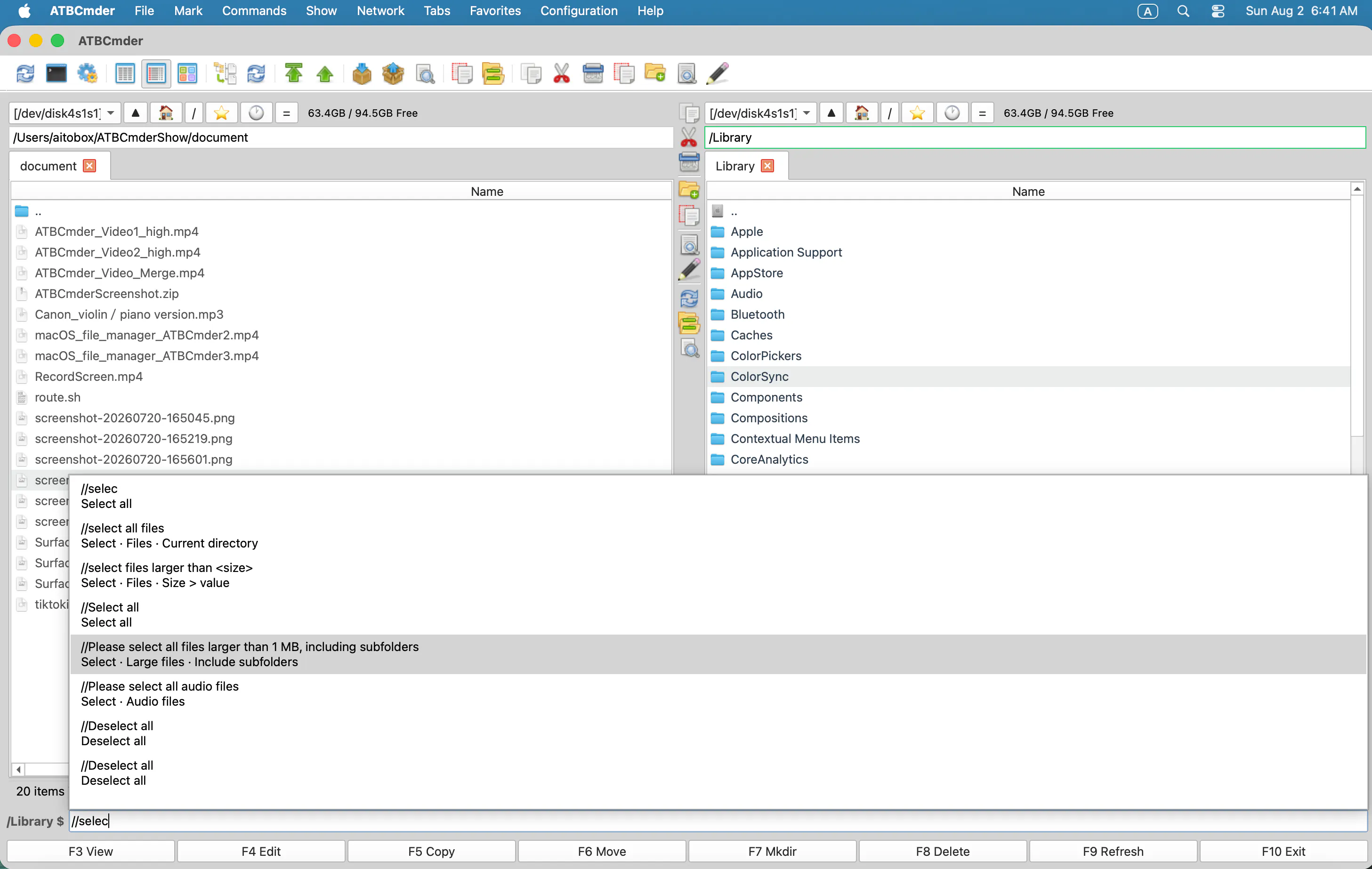Click the new folder icon in toolbar
The height and width of the screenshot is (869, 1372).
[x=655, y=74]
